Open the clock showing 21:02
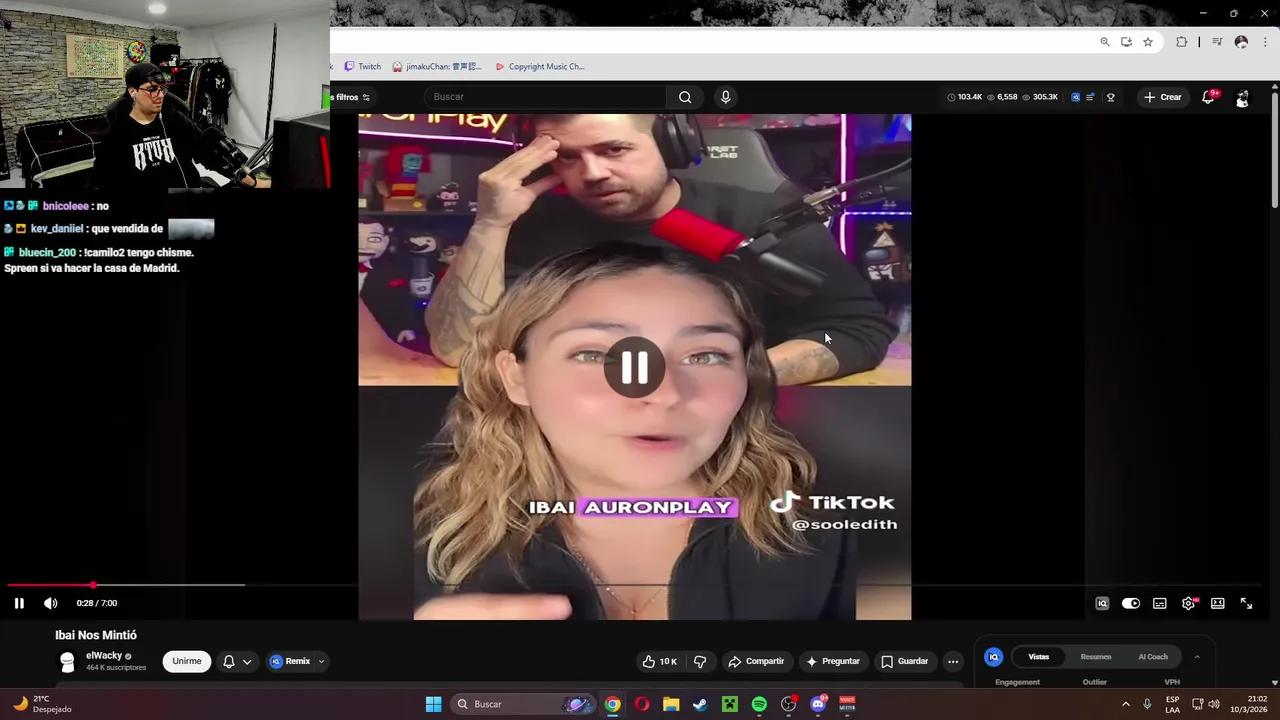The height and width of the screenshot is (720, 1280). point(1249,704)
